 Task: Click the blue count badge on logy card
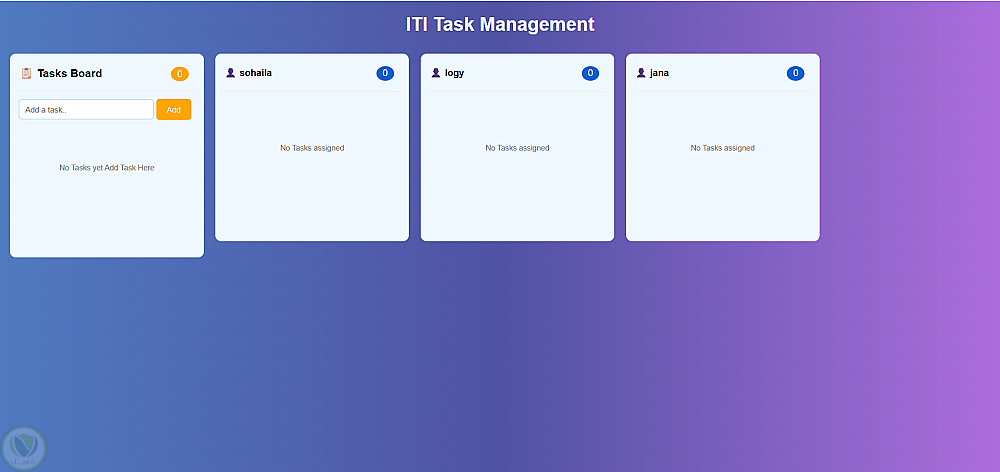tap(591, 73)
